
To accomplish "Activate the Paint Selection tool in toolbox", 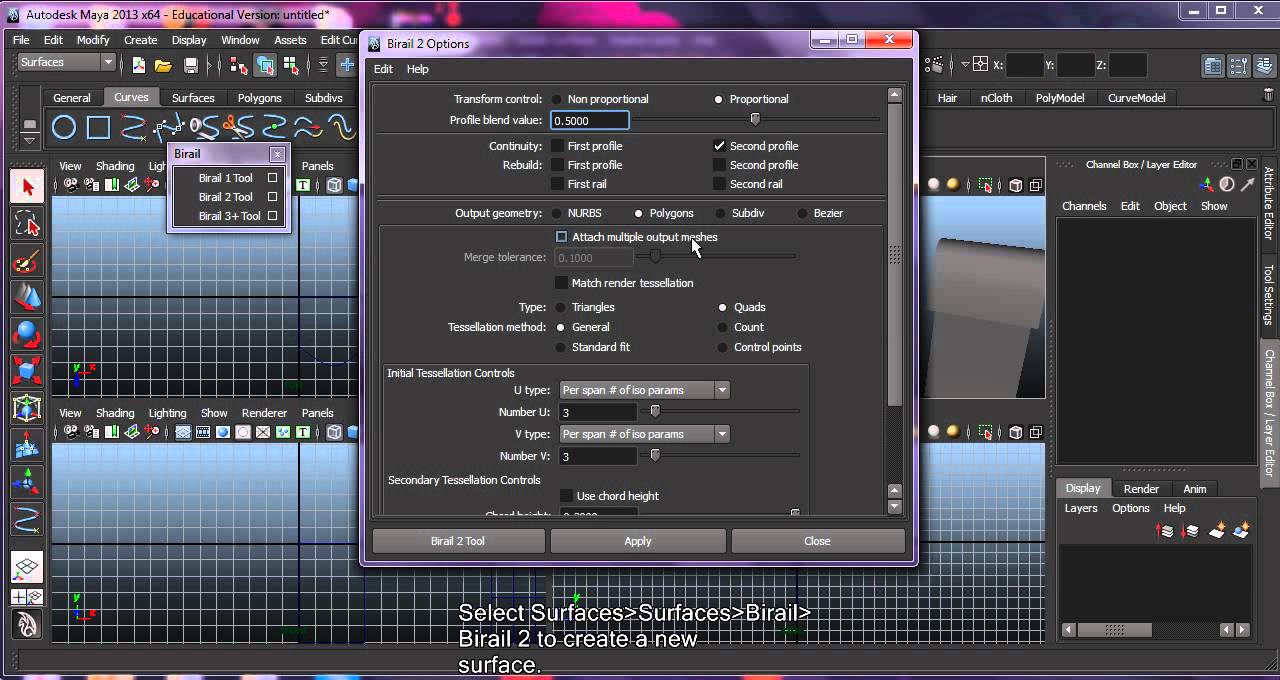I will point(27,261).
